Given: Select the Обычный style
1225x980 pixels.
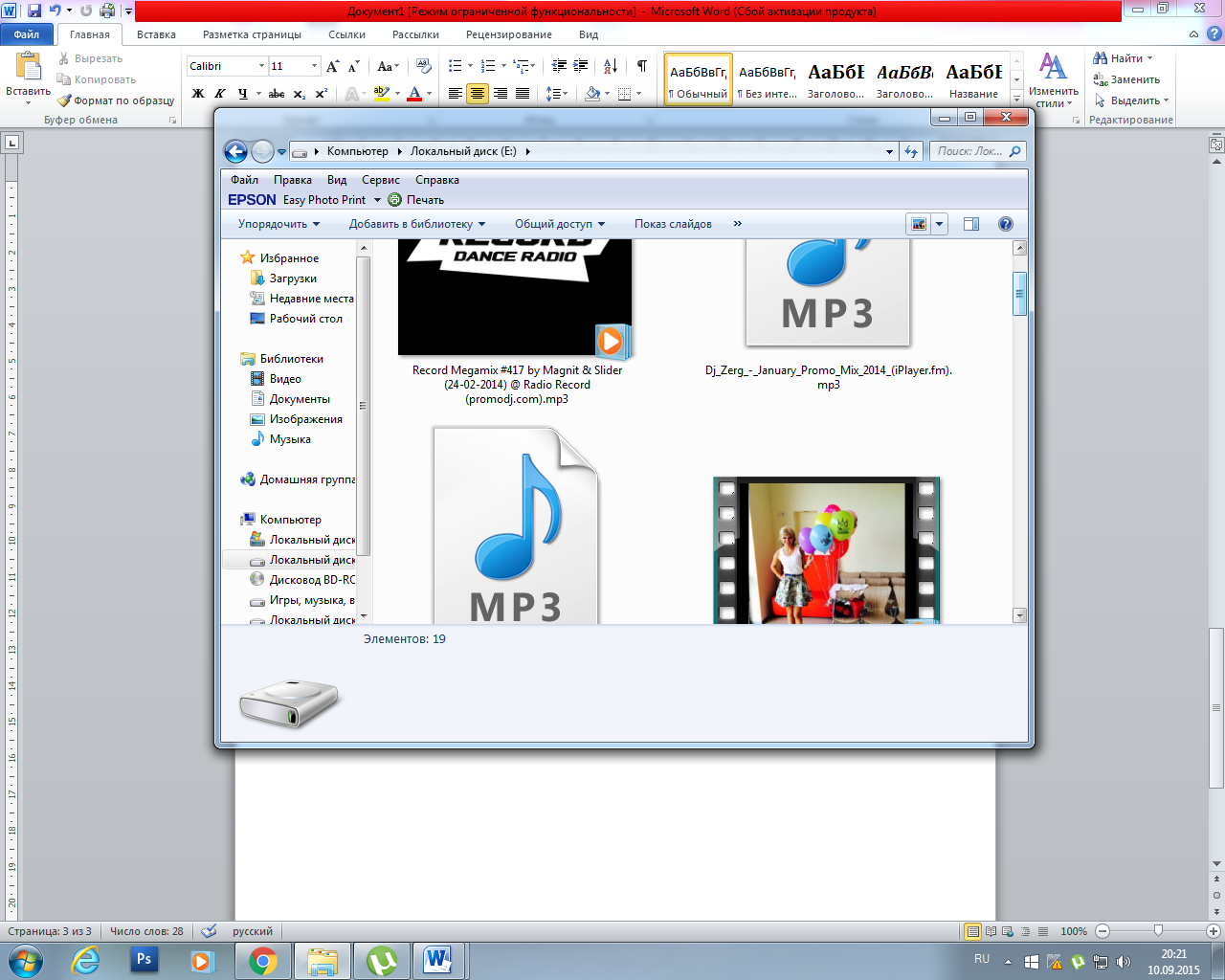Looking at the screenshot, I should tap(699, 79).
